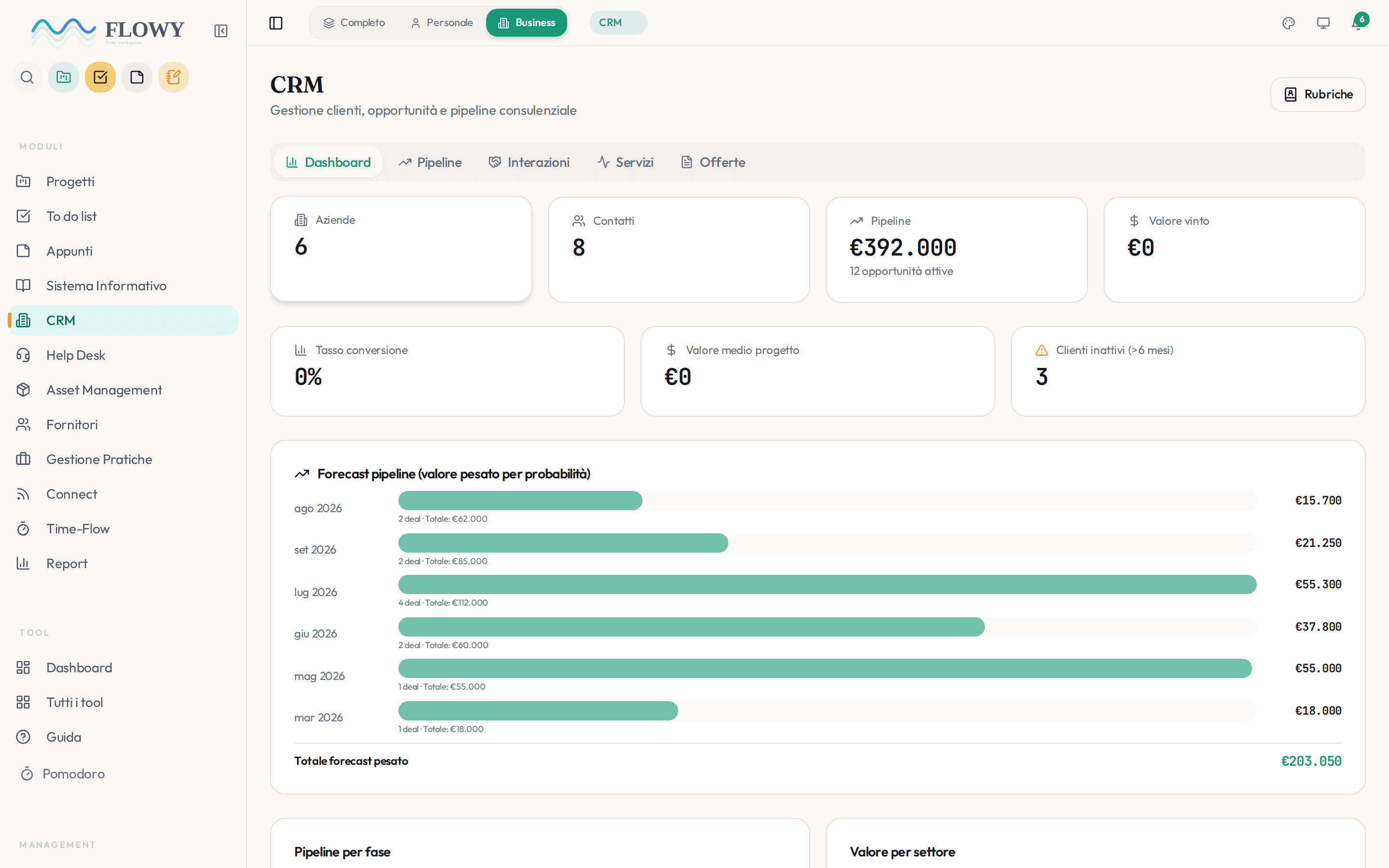
Task: Select Business workspace mode
Action: tap(527, 23)
